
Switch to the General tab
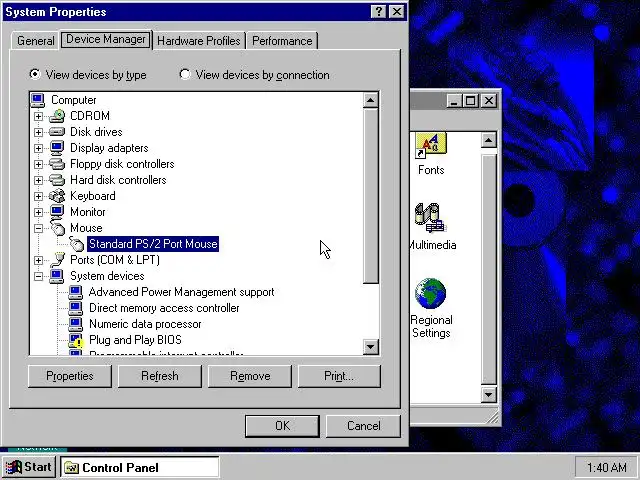36,41
